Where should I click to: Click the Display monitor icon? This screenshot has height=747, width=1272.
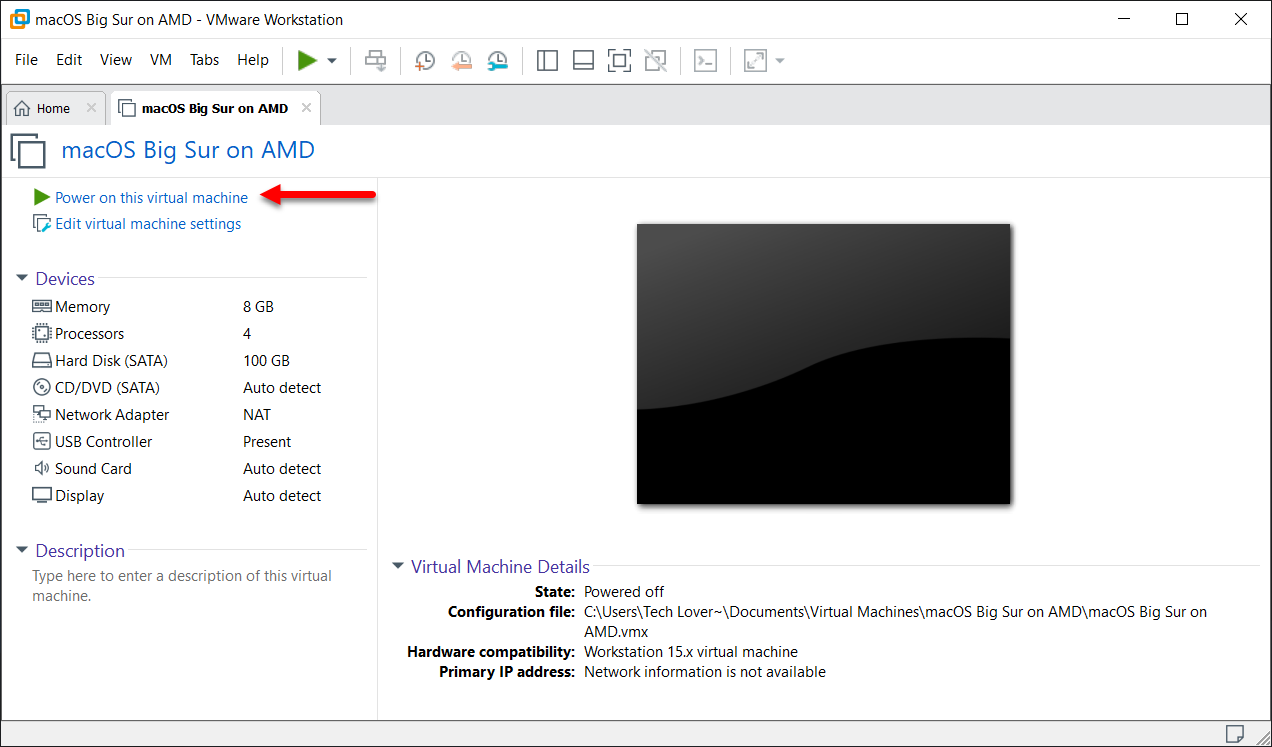(42, 496)
